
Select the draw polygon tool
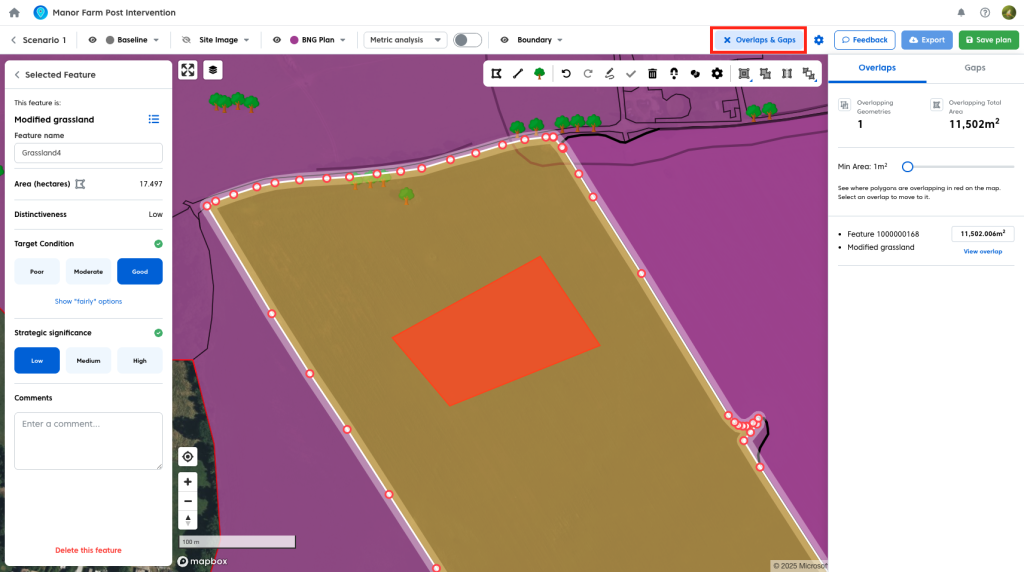click(496, 73)
